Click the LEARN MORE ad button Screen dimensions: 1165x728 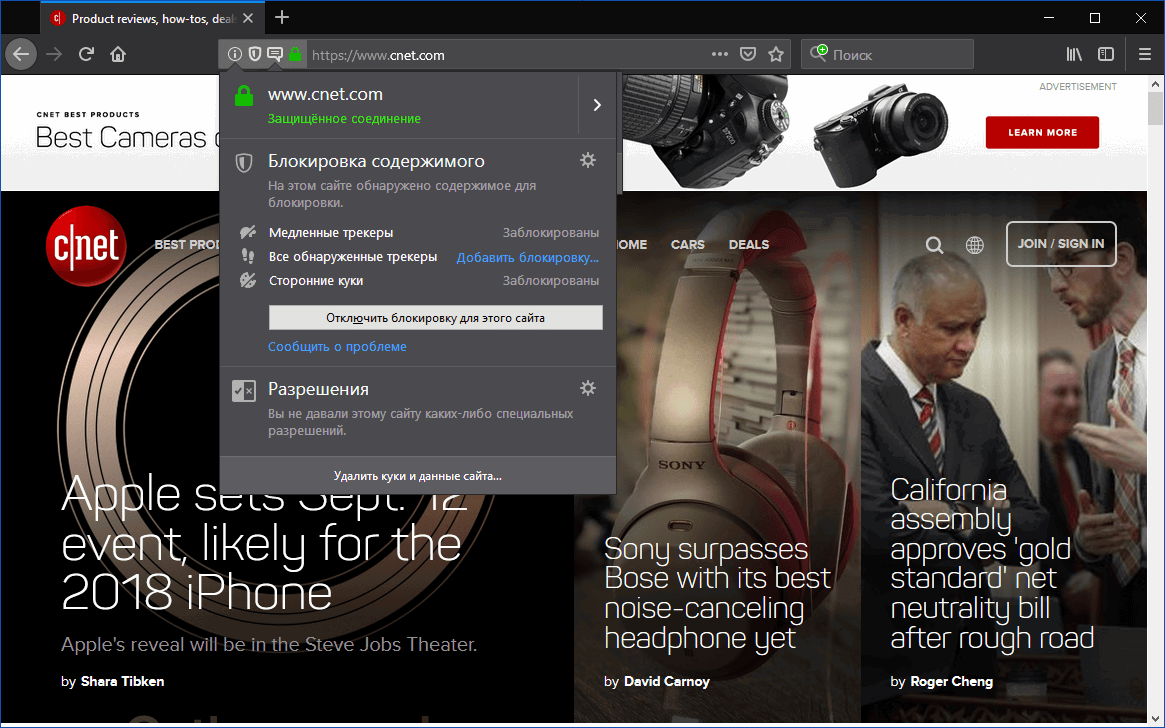[1042, 132]
